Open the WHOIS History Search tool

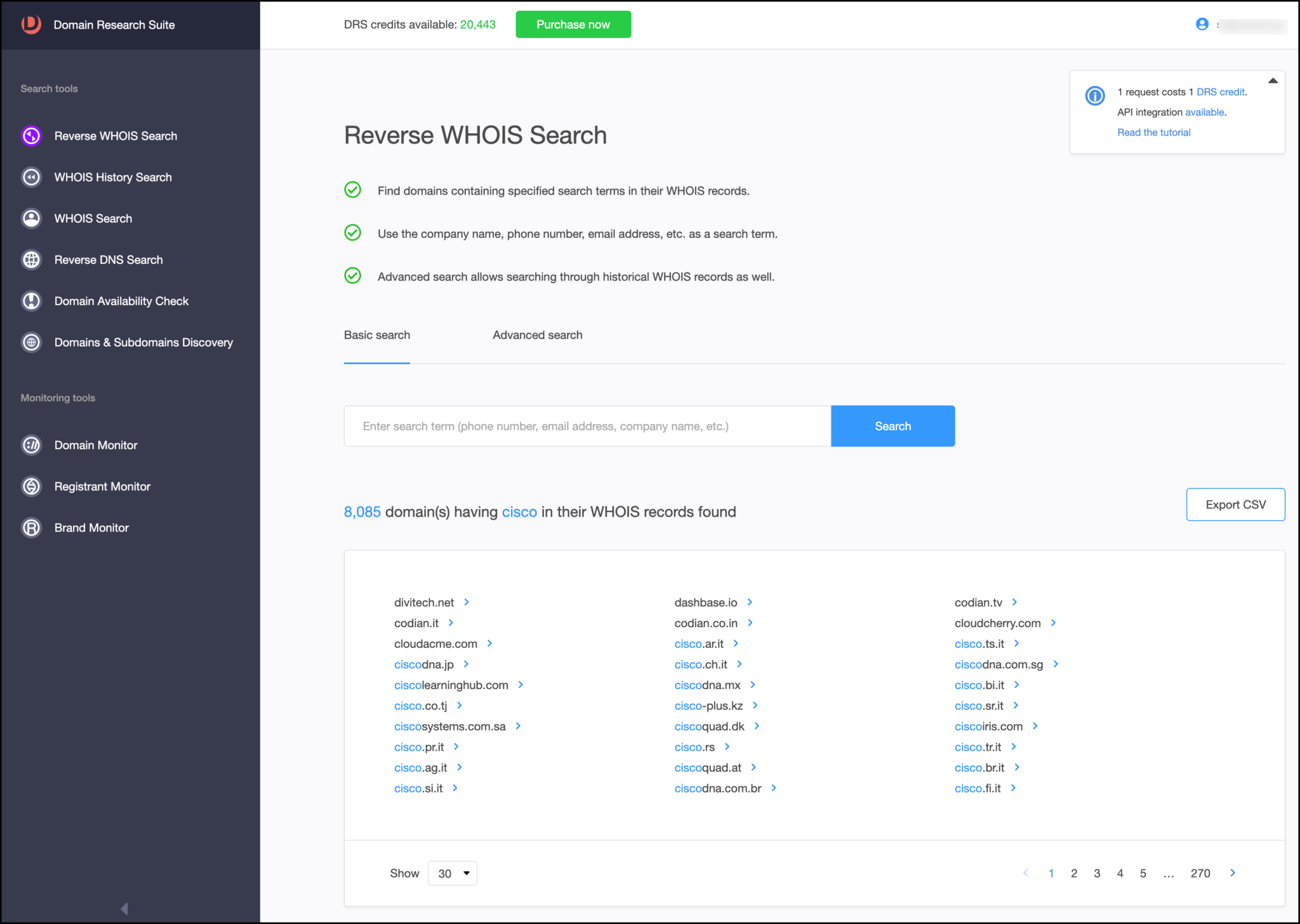(x=112, y=177)
